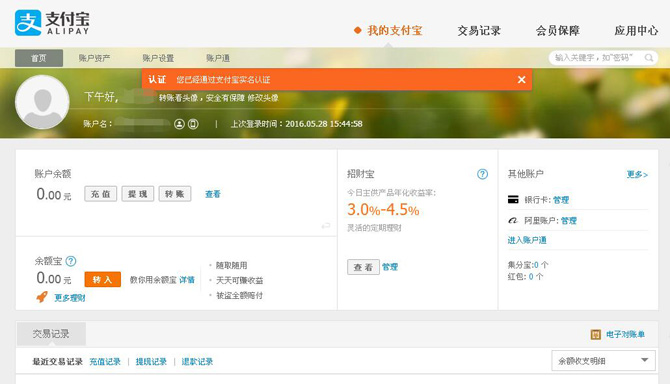Open 交易记录 in the top navigation
This screenshot has height=384, width=670.
click(x=479, y=31)
